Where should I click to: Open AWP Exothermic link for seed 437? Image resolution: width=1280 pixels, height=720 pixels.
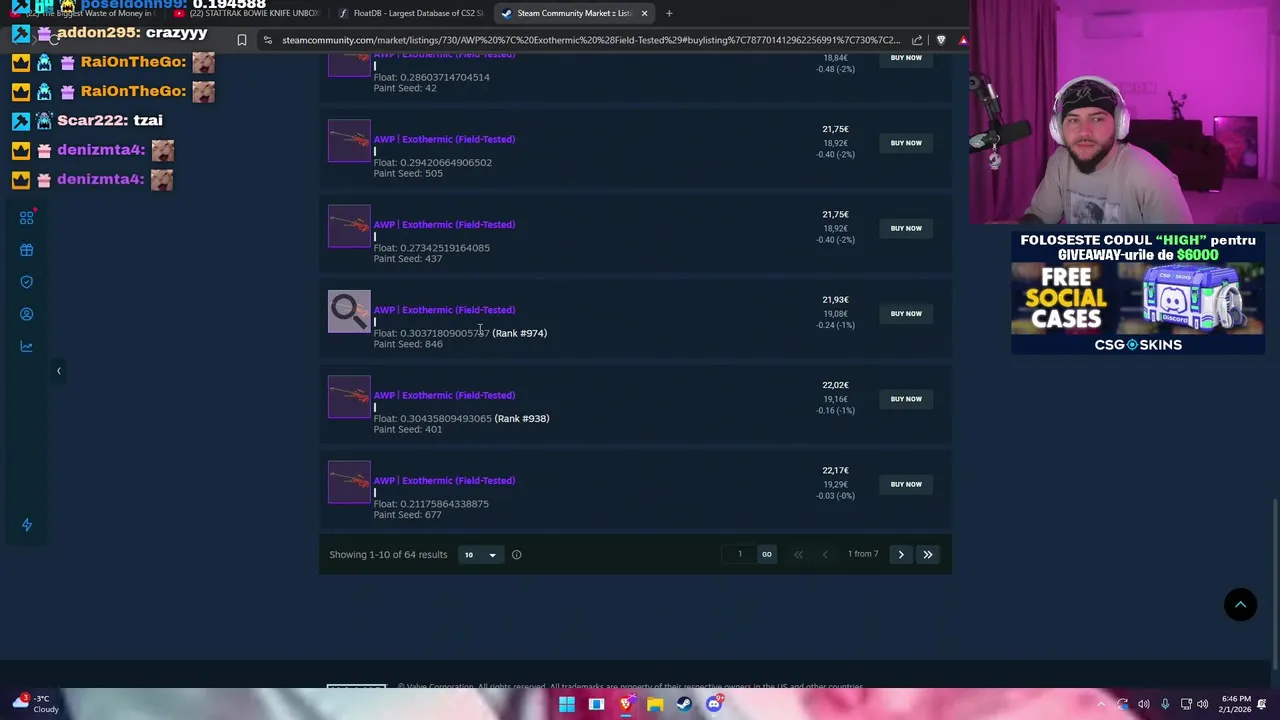(444, 224)
